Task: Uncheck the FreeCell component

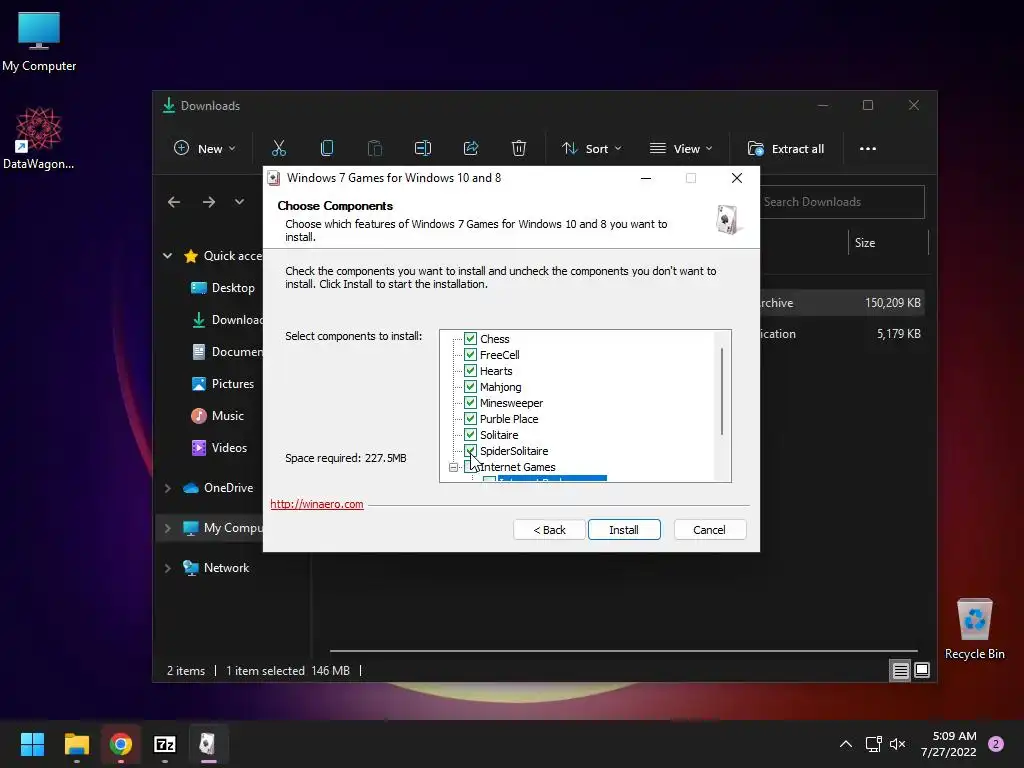Action: tap(470, 355)
